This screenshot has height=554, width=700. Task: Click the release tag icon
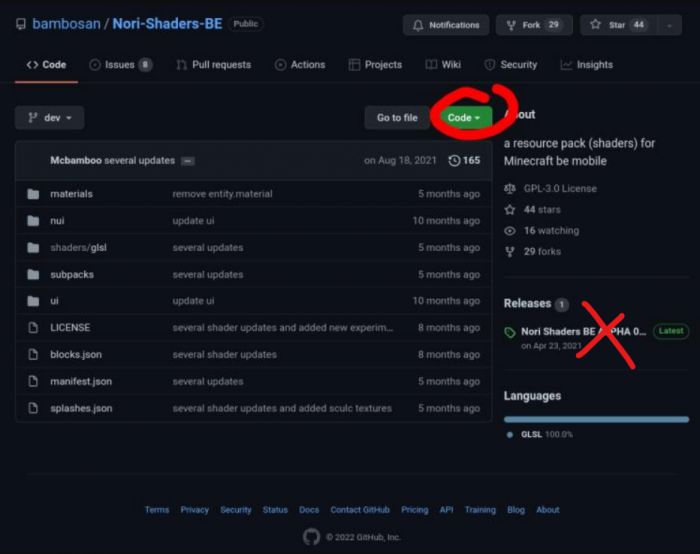[x=510, y=332]
